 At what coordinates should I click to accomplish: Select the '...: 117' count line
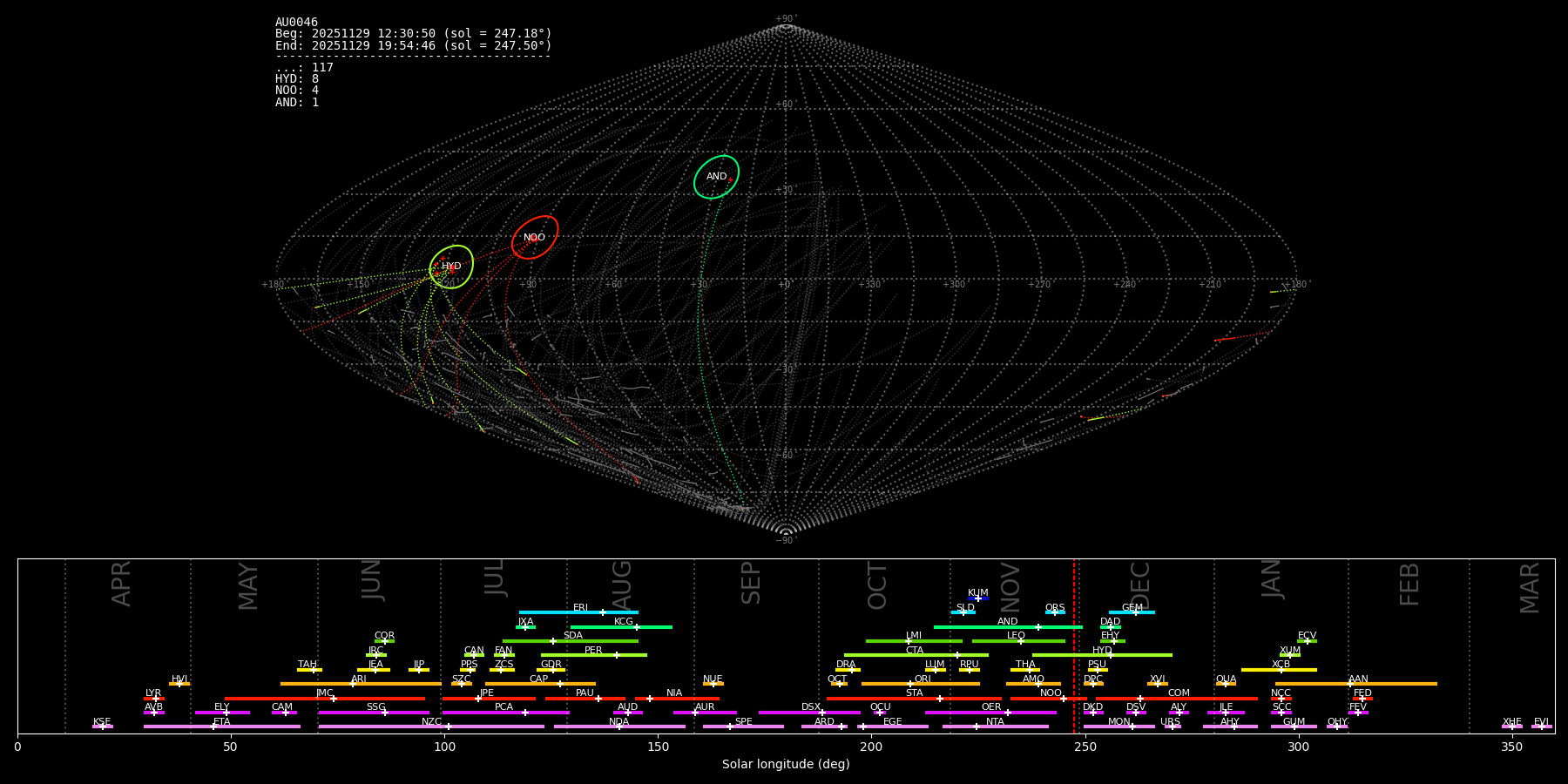point(304,68)
